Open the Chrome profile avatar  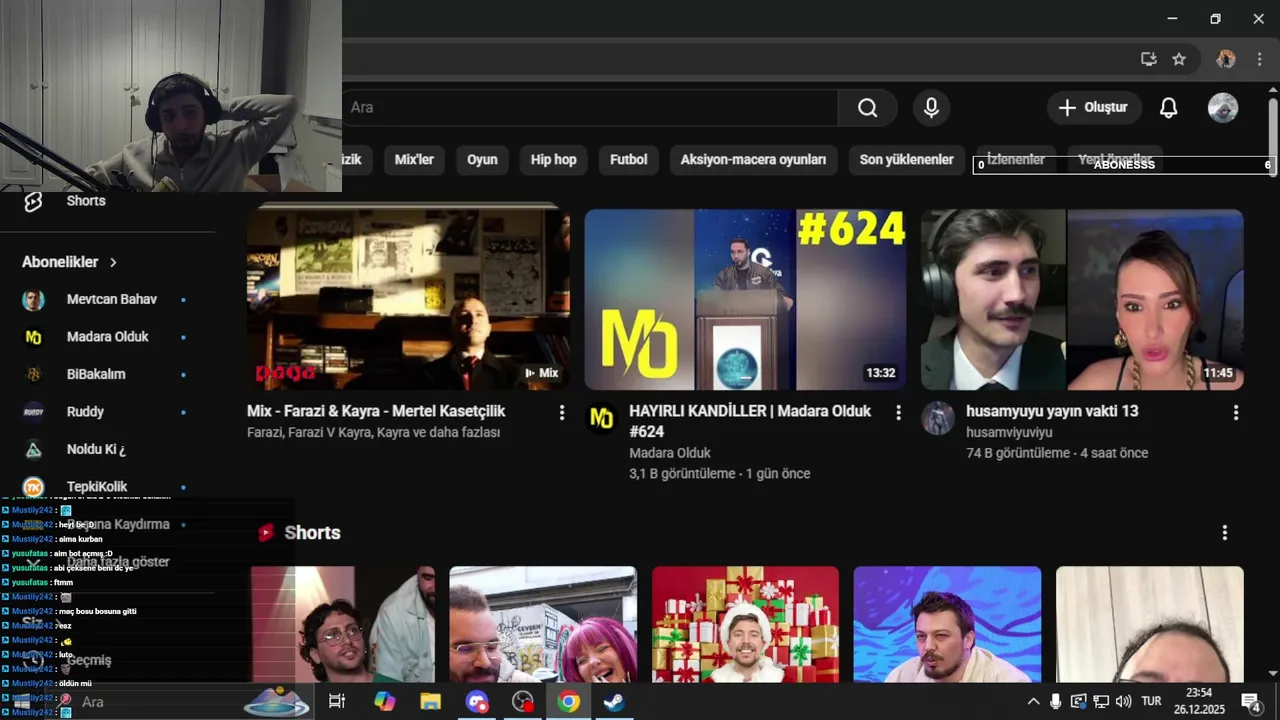(x=1225, y=59)
